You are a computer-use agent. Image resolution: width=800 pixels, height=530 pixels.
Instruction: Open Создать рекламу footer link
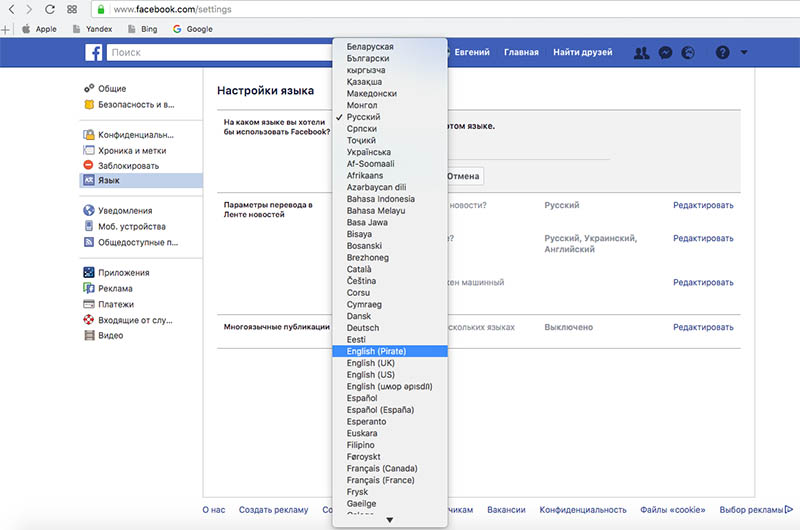coord(273,510)
